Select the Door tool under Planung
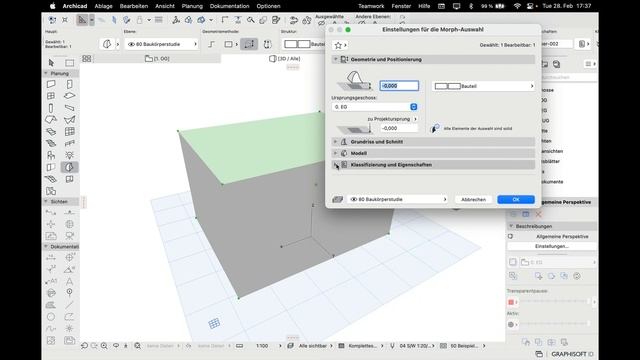The width and height of the screenshot is (640, 360). point(69,84)
